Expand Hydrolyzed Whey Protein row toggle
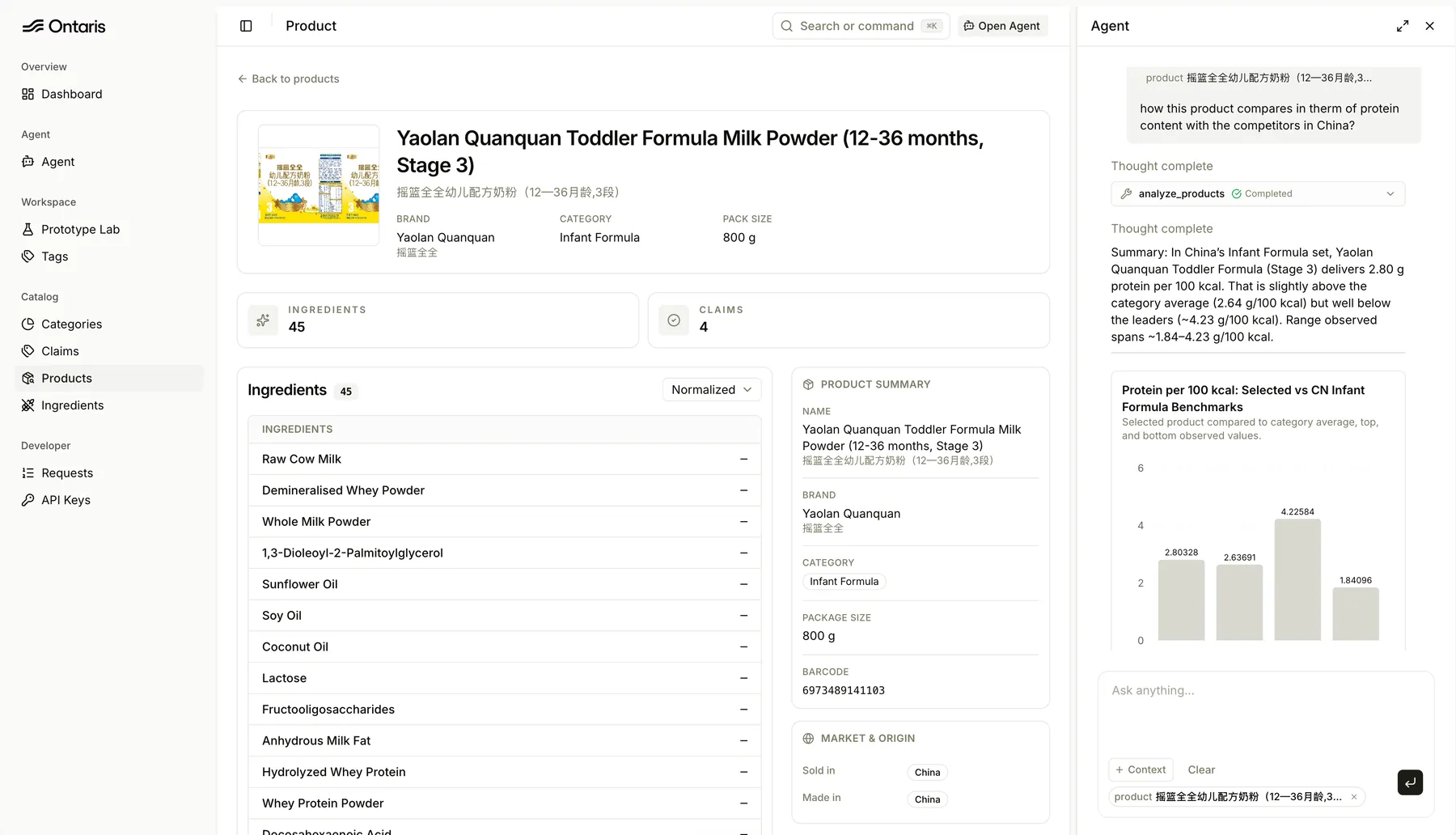 click(743, 772)
